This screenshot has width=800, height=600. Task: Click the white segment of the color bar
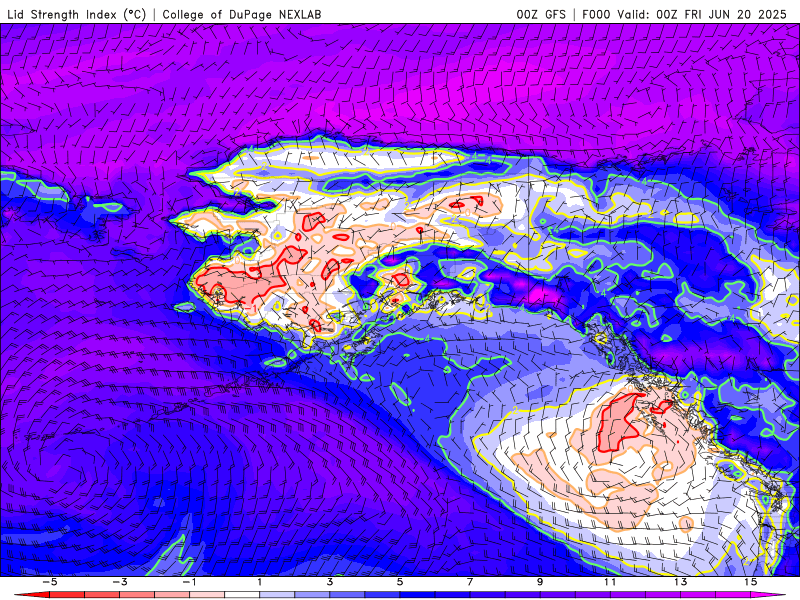[242, 595]
